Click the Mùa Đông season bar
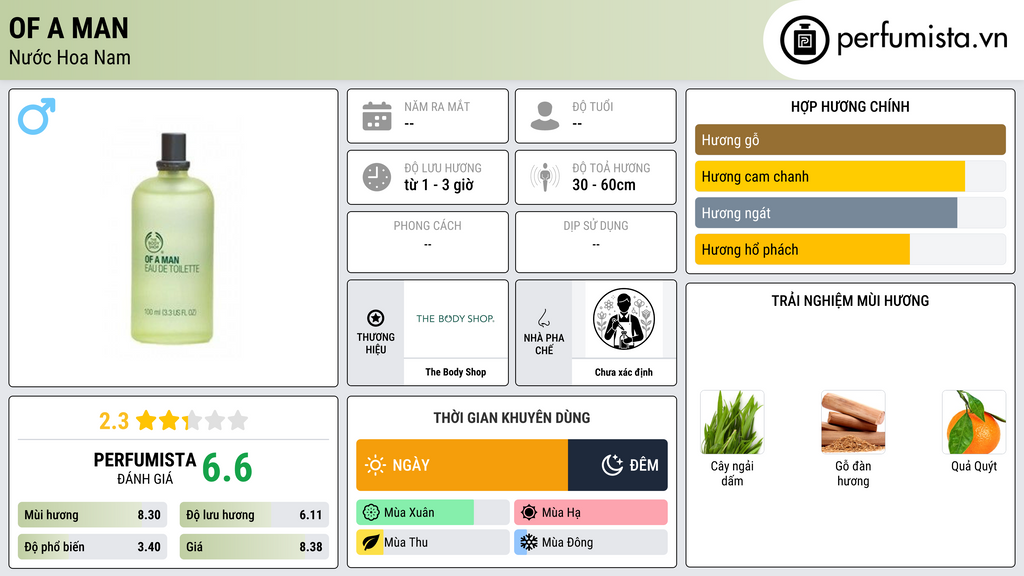 coord(590,543)
